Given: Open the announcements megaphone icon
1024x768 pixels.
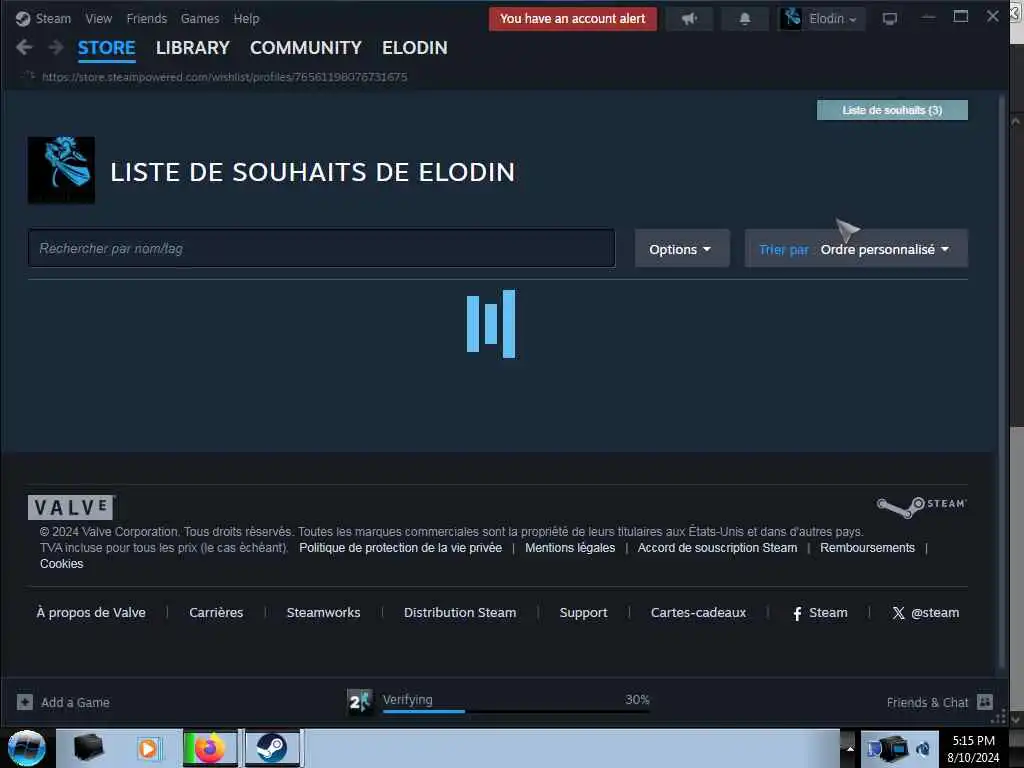Looking at the screenshot, I should pyautogui.click(x=689, y=19).
